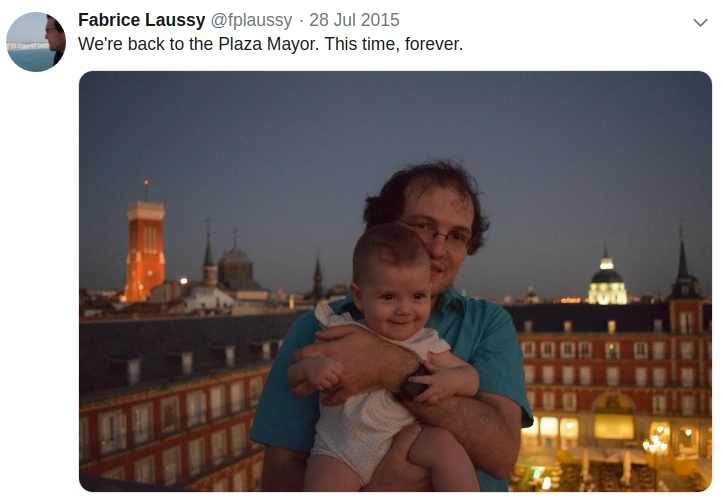Viewport: 723px width, 499px height.
Task: Click the red illuminated tower in photo
Action: tap(145, 251)
